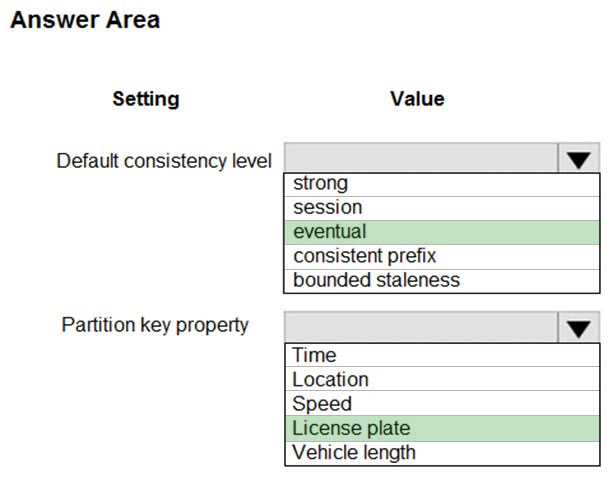
Task: Open the Default consistency level dropdown arrow
Action: coord(578,158)
